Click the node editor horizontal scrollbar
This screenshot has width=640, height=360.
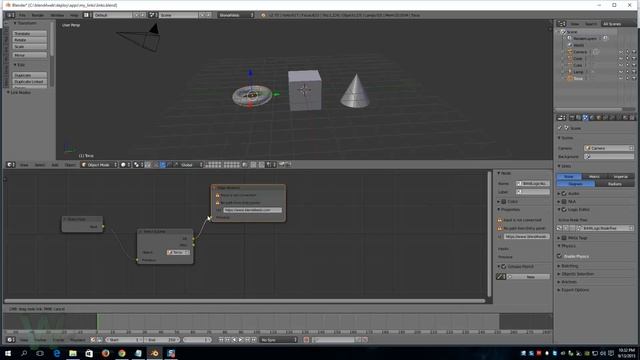click(244, 301)
